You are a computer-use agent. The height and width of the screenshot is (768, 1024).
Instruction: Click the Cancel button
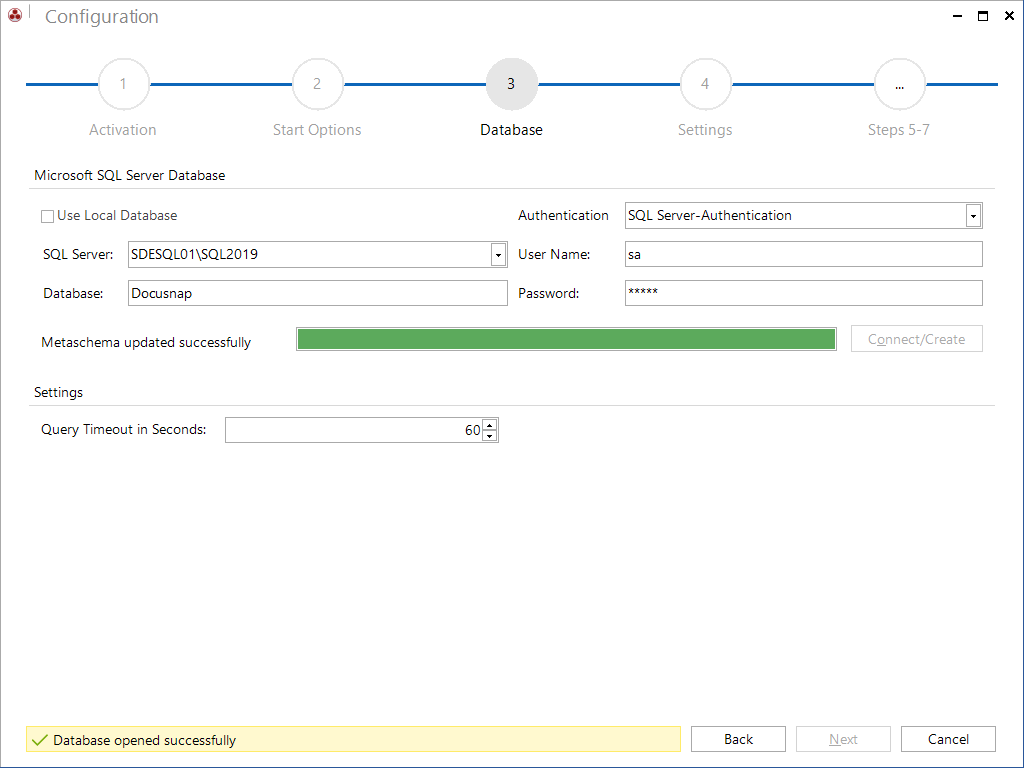point(948,739)
